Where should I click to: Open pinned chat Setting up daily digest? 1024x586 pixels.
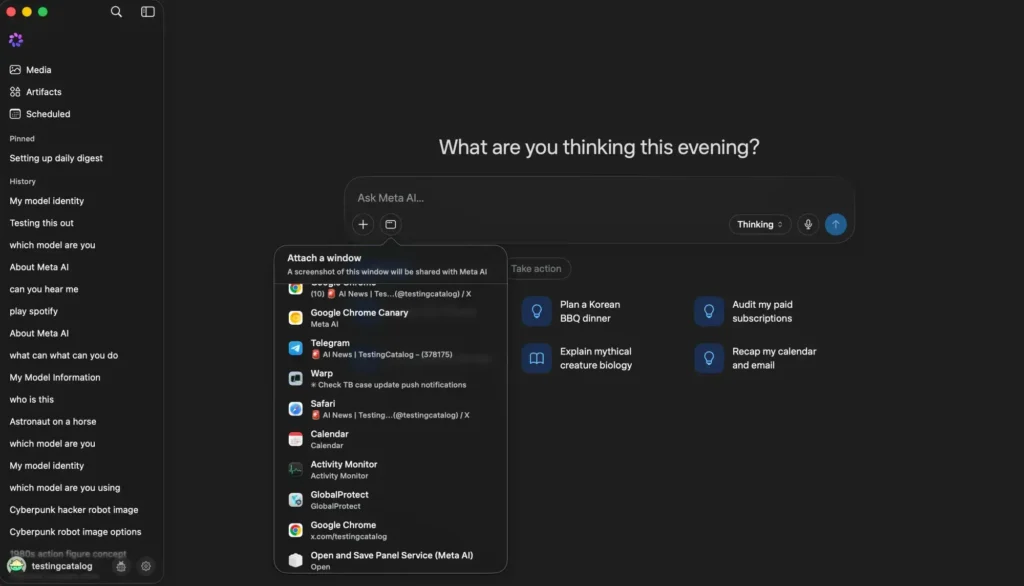56,158
